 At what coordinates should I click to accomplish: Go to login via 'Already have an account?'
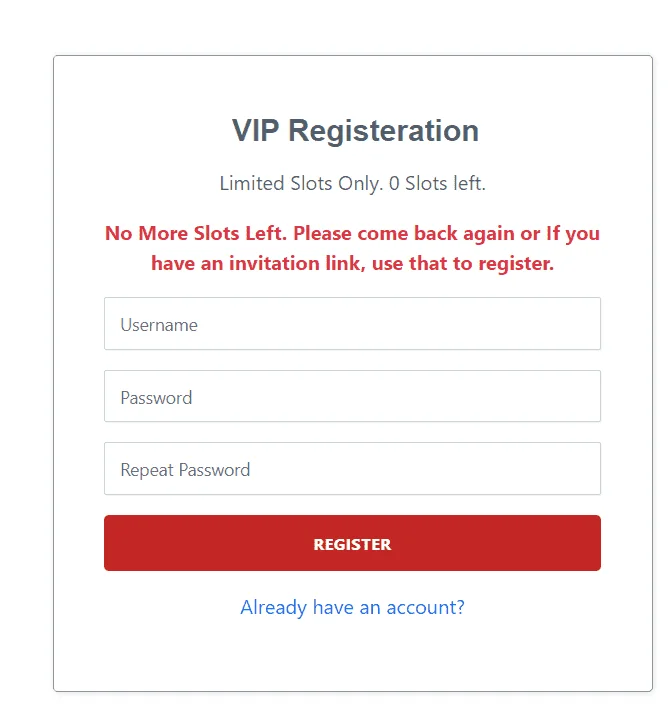(x=352, y=608)
